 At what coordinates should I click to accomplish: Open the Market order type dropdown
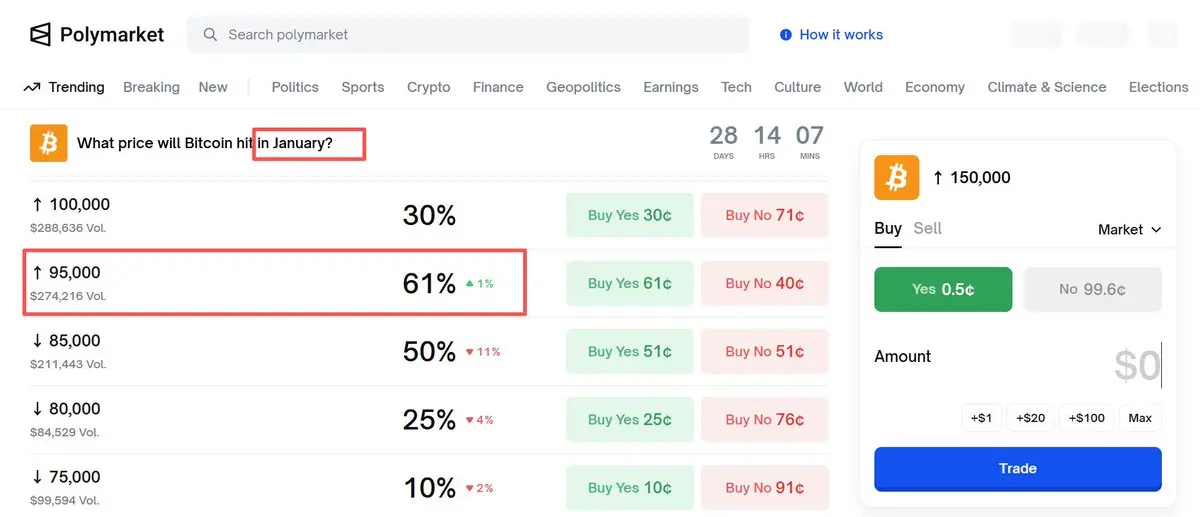click(x=1129, y=230)
